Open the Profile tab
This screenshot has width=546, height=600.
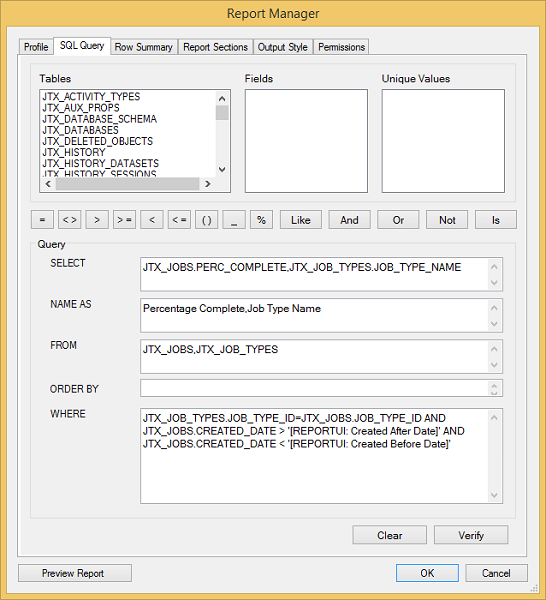point(36,47)
